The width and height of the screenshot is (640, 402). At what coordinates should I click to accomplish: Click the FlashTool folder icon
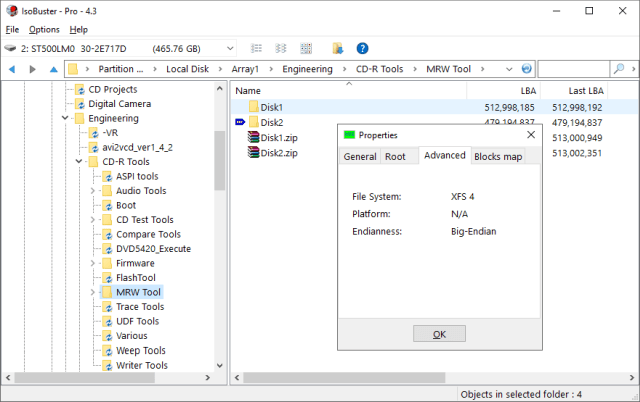pyautogui.click(x=107, y=278)
